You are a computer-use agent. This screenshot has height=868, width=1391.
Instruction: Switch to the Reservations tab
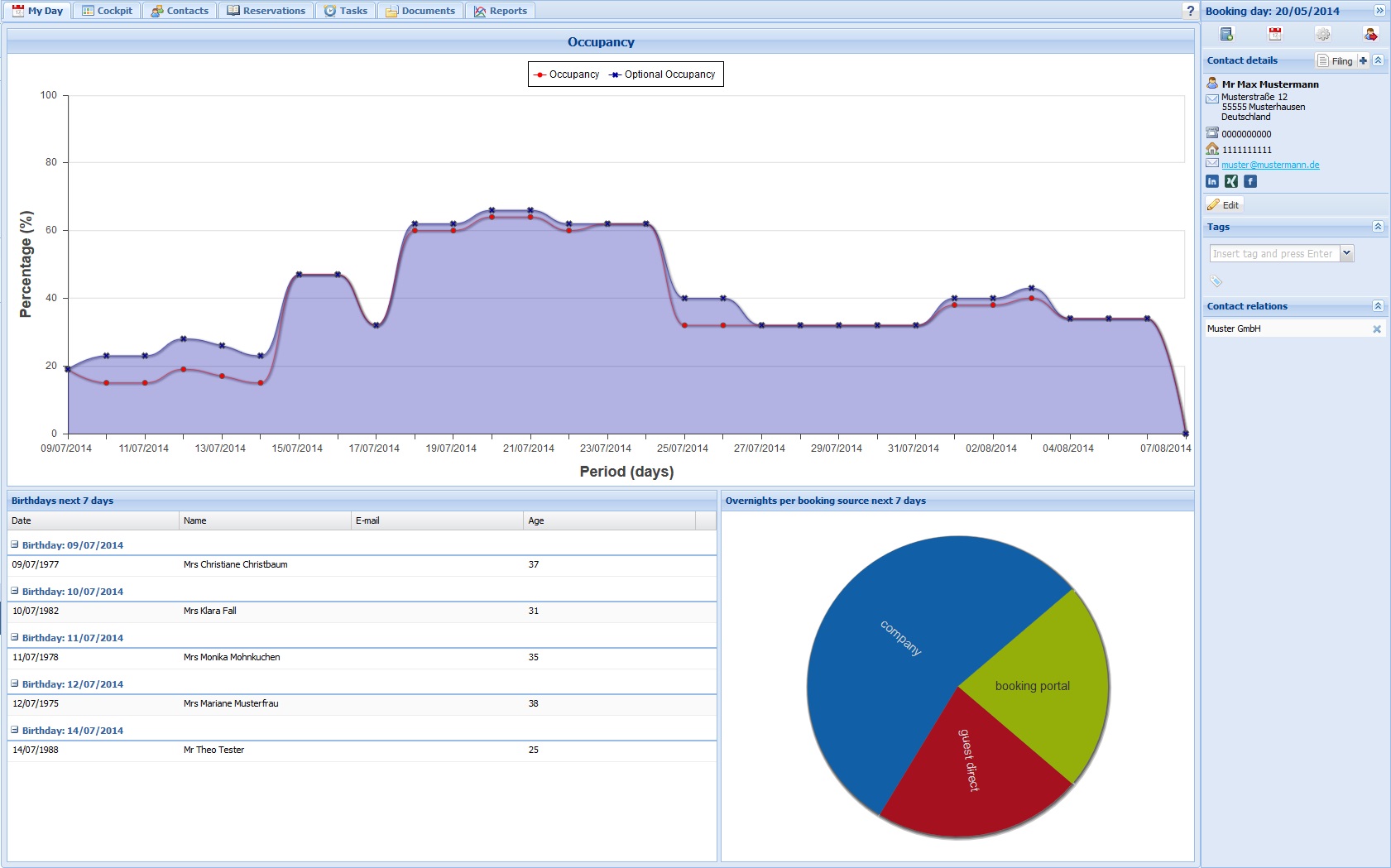(266, 11)
